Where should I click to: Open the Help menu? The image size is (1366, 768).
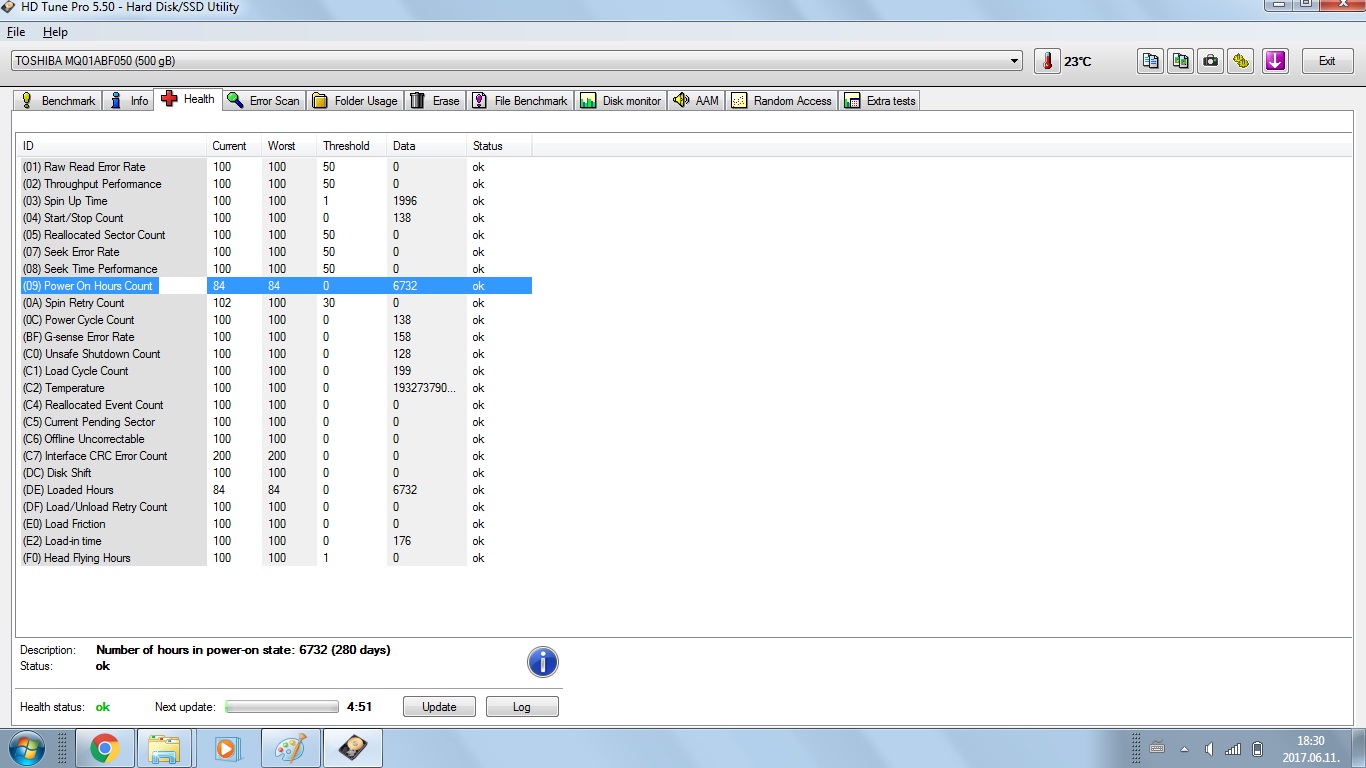[55, 32]
